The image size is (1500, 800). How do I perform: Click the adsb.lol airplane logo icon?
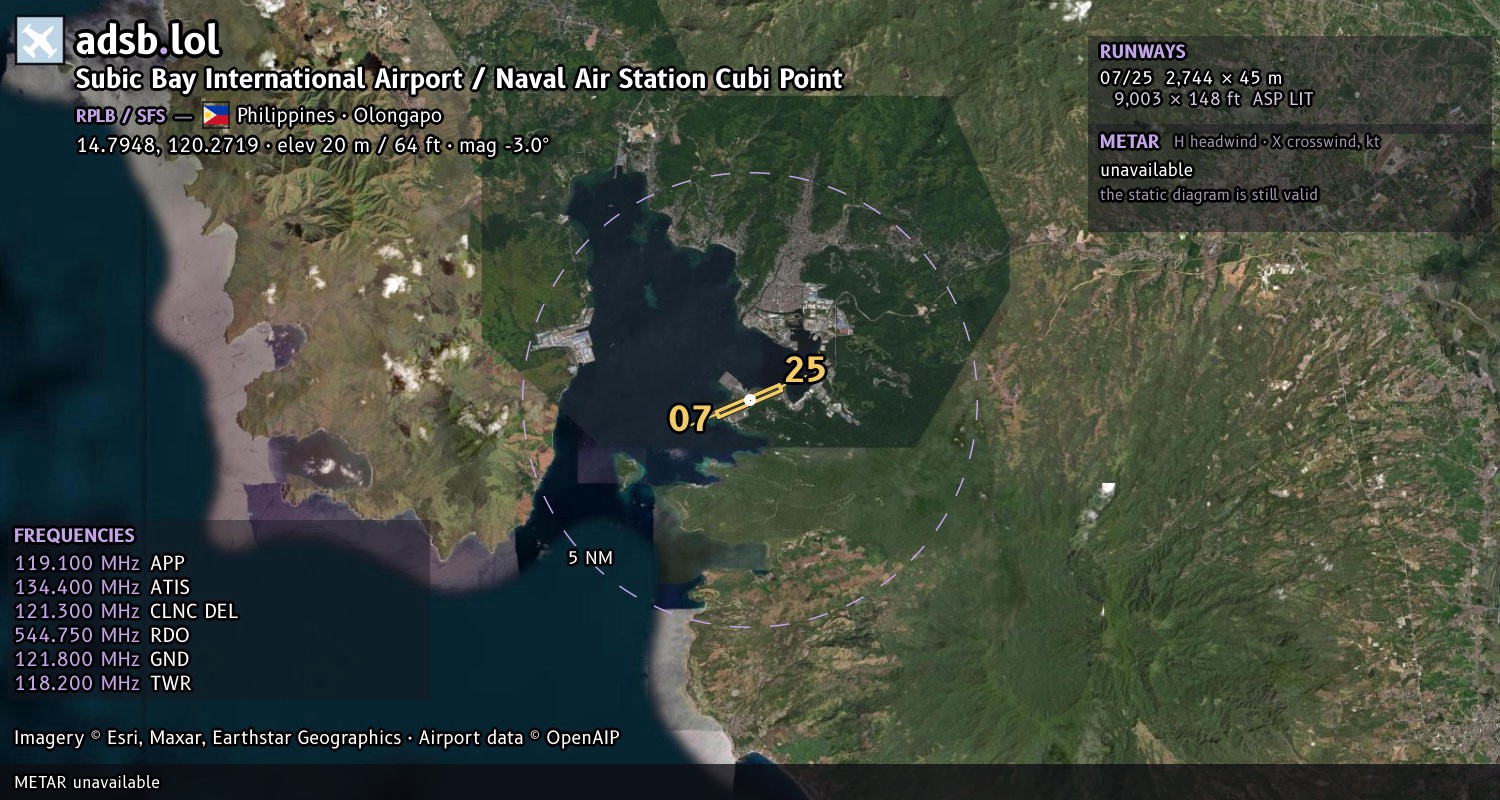(x=40, y=41)
